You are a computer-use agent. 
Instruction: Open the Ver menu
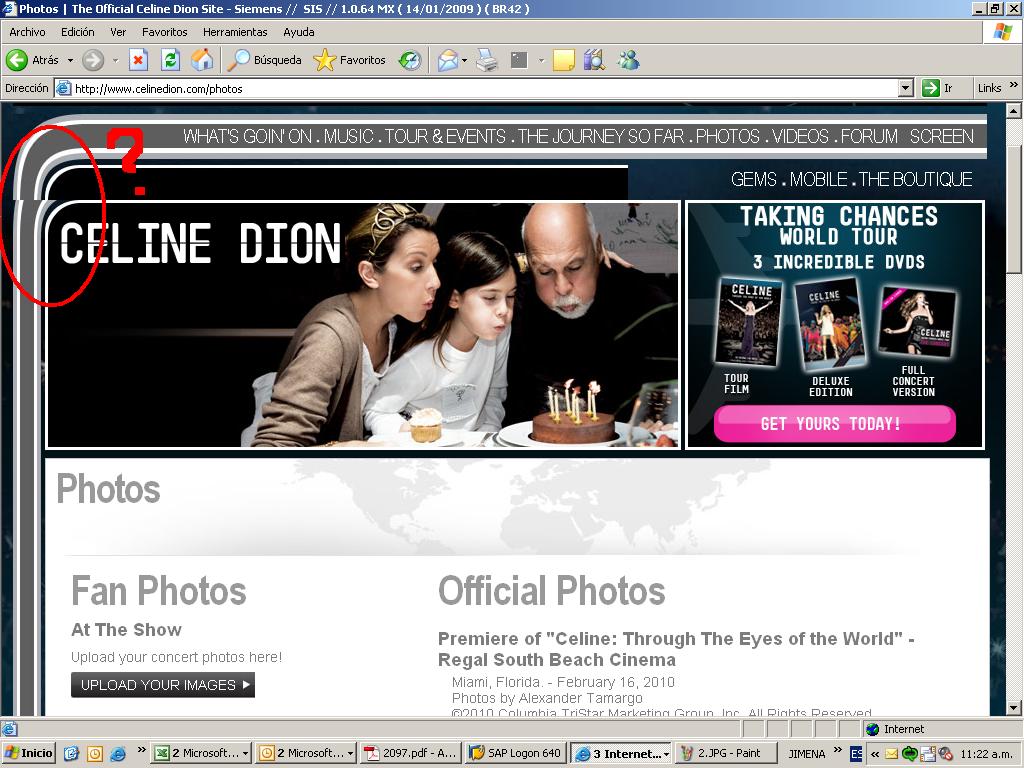click(118, 31)
